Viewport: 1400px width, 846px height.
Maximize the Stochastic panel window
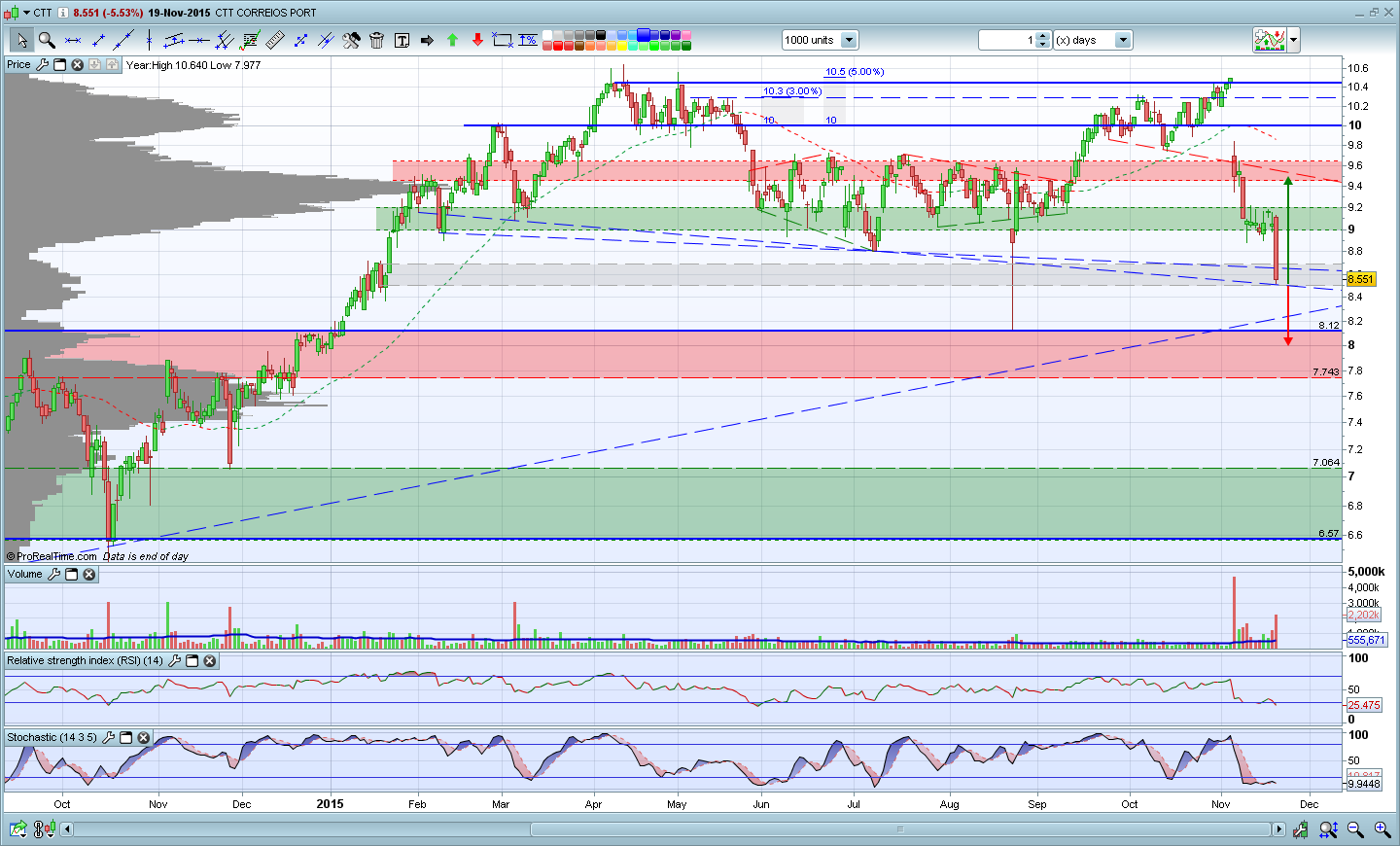pyautogui.click(x=125, y=738)
